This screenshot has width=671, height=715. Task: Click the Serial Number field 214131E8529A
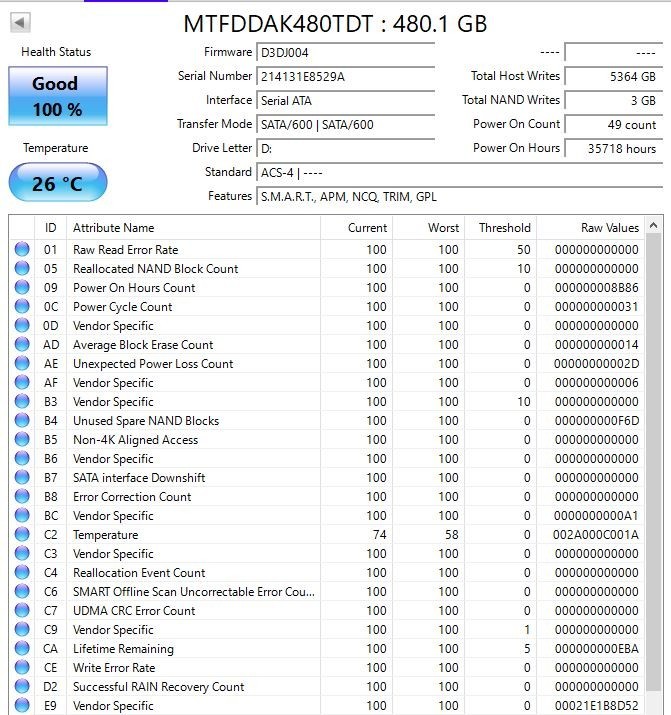coord(346,77)
